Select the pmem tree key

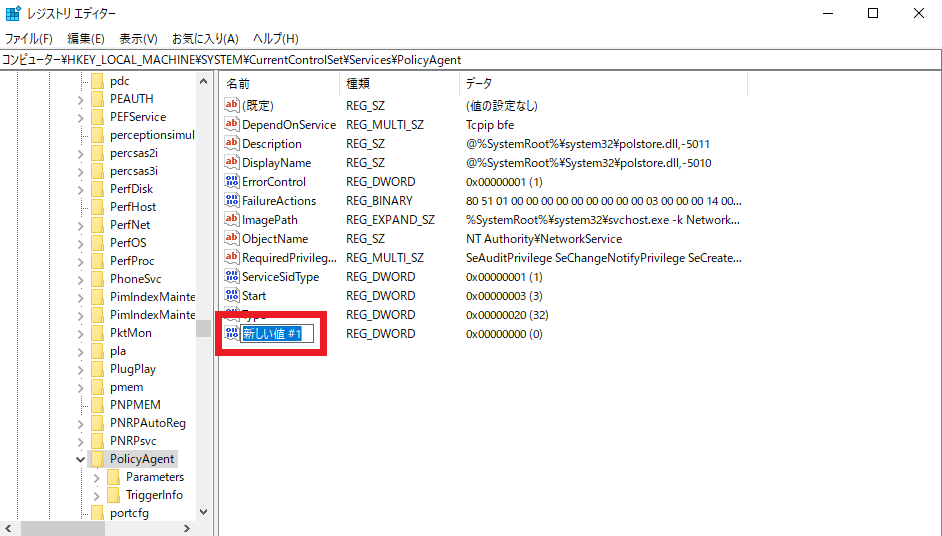(126, 387)
